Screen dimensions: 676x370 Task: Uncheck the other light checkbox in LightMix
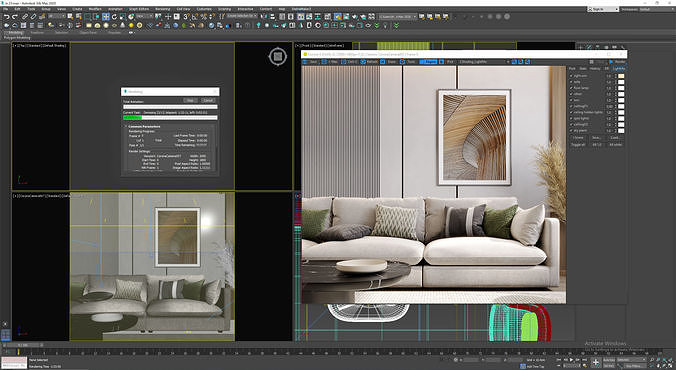tap(572, 94)
